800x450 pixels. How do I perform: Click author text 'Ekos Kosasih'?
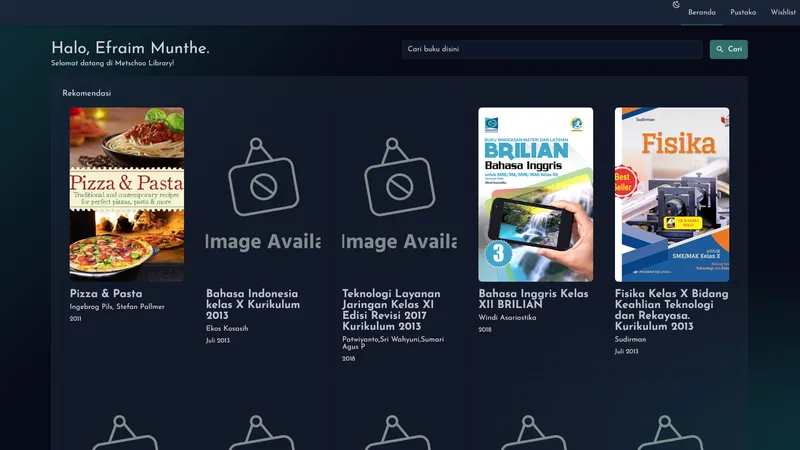pos(227,329)
